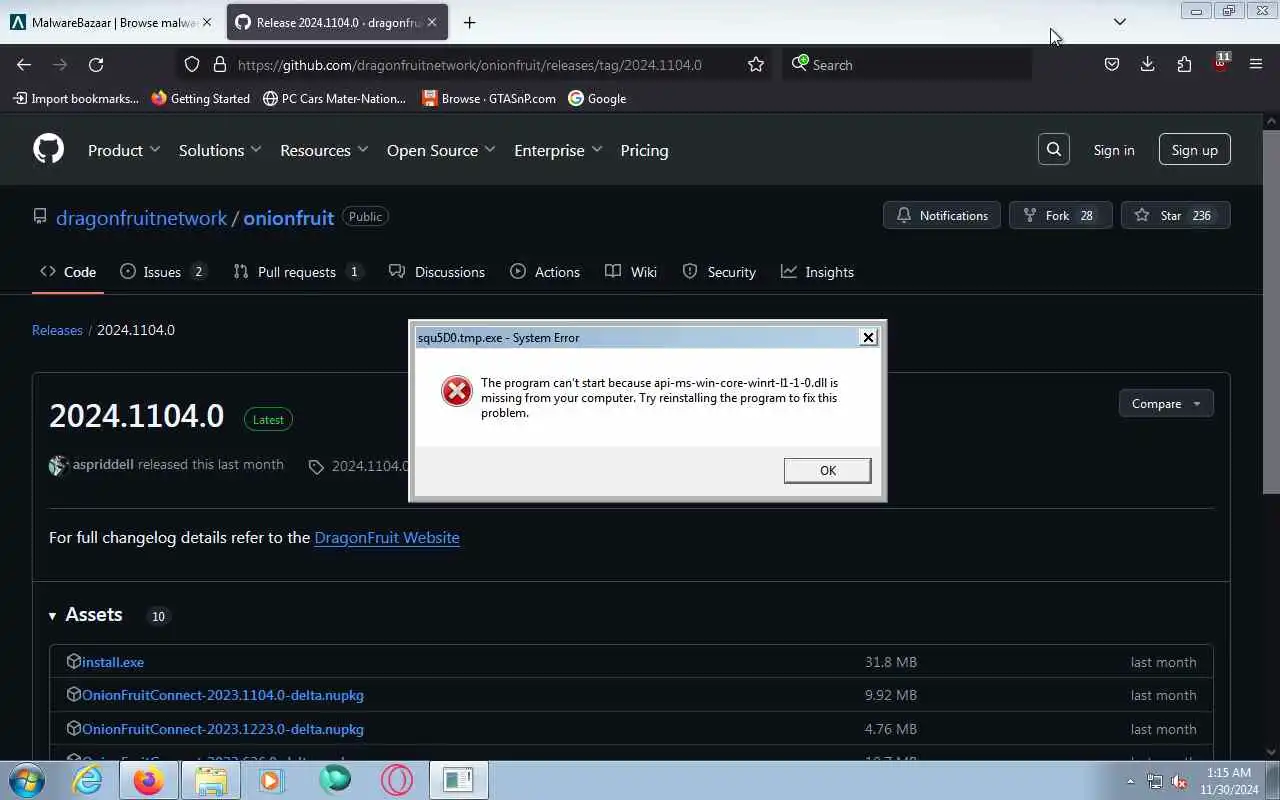Open the Windows Start button
The height and width of the screenshot is (800, 1280).
click(x=26, y=780)
